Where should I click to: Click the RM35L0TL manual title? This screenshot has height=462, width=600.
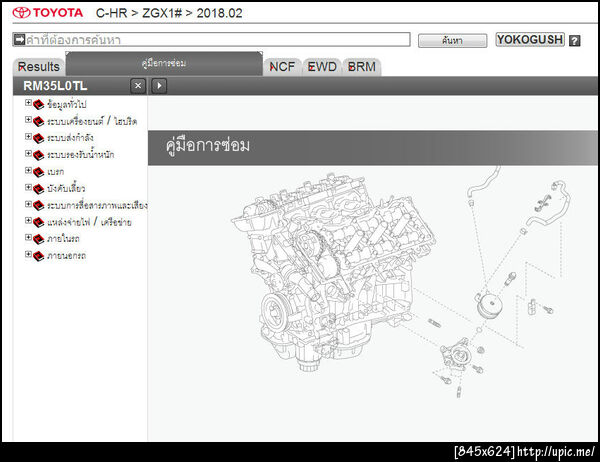point(55,86)
